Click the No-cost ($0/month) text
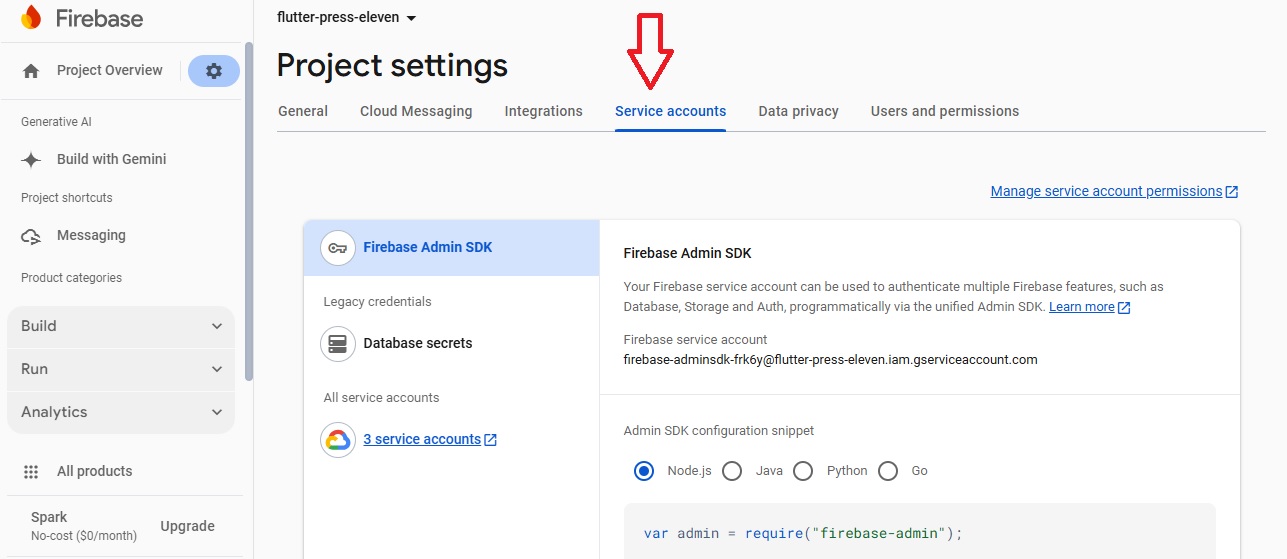Screen dimensions: 1287x559 coord(84,536)
